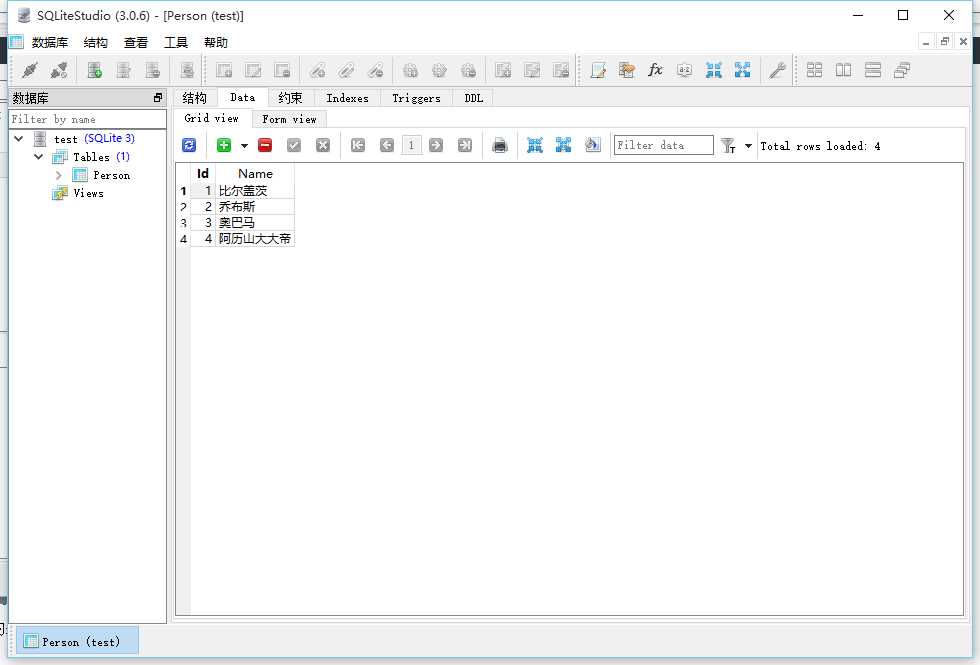
Task: Select cell 阿历山大大帝
Action: click(x=255, y=239)
